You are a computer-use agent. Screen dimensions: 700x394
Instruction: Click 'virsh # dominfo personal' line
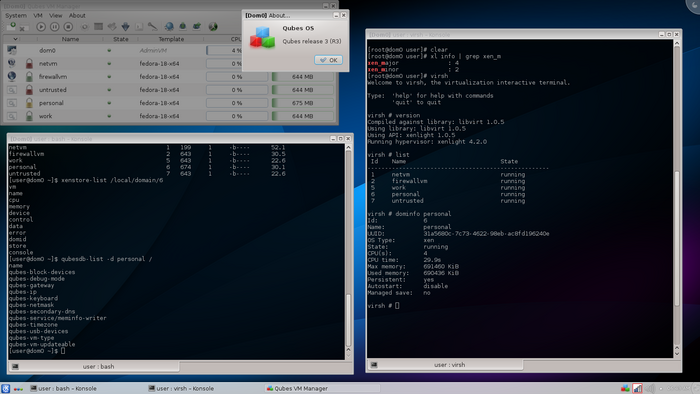point(409,214)
